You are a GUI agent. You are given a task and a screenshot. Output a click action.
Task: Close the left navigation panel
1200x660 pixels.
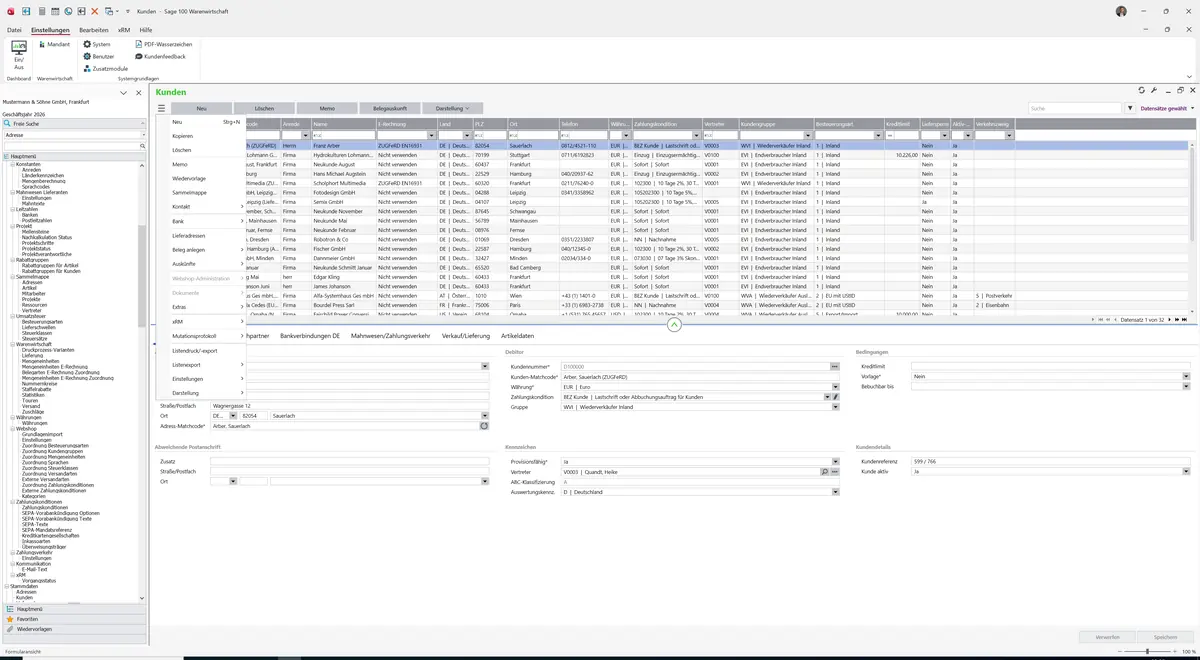(x=138, y=92)
